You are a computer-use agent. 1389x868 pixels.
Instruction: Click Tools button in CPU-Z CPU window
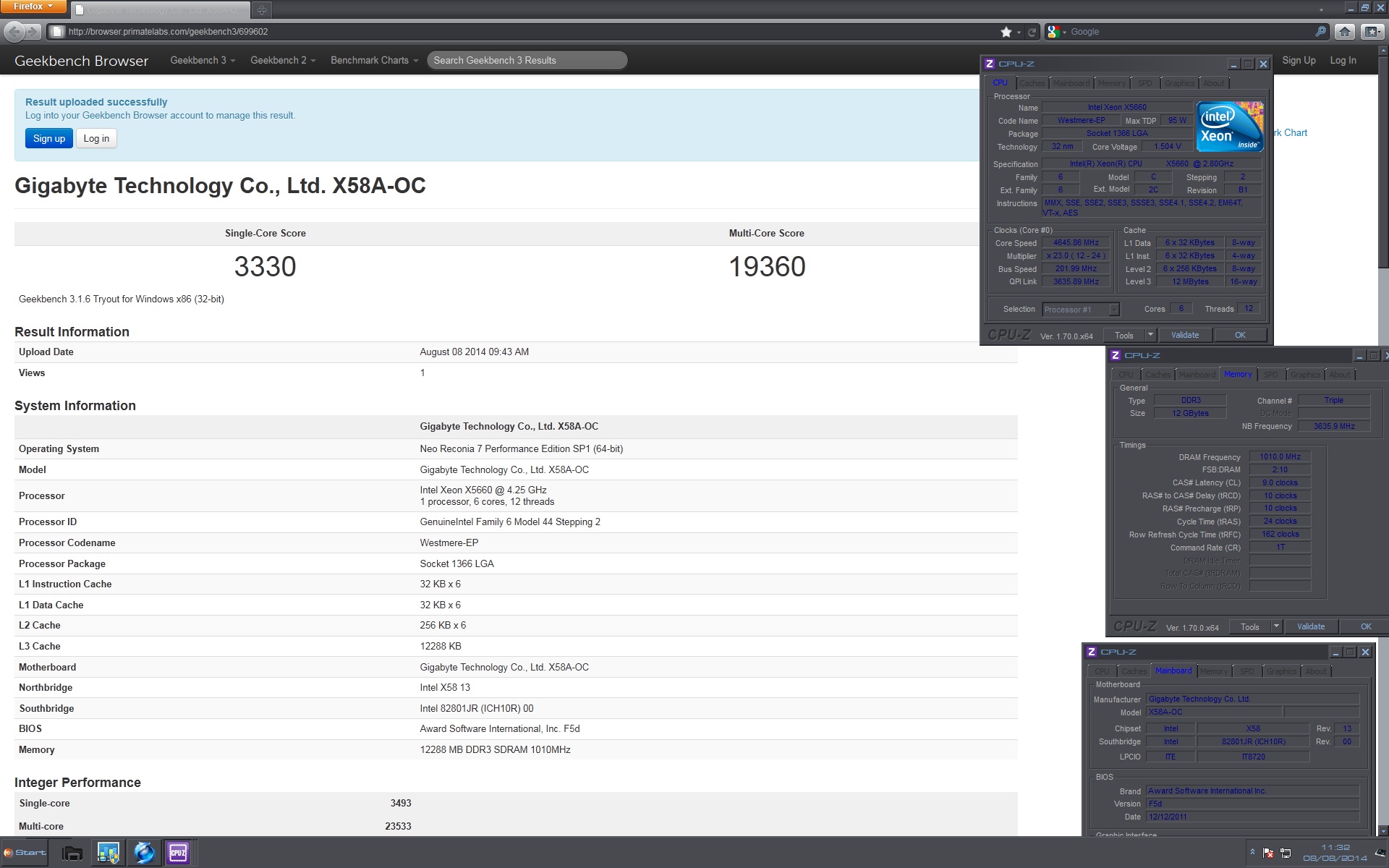pos(1124,335)
